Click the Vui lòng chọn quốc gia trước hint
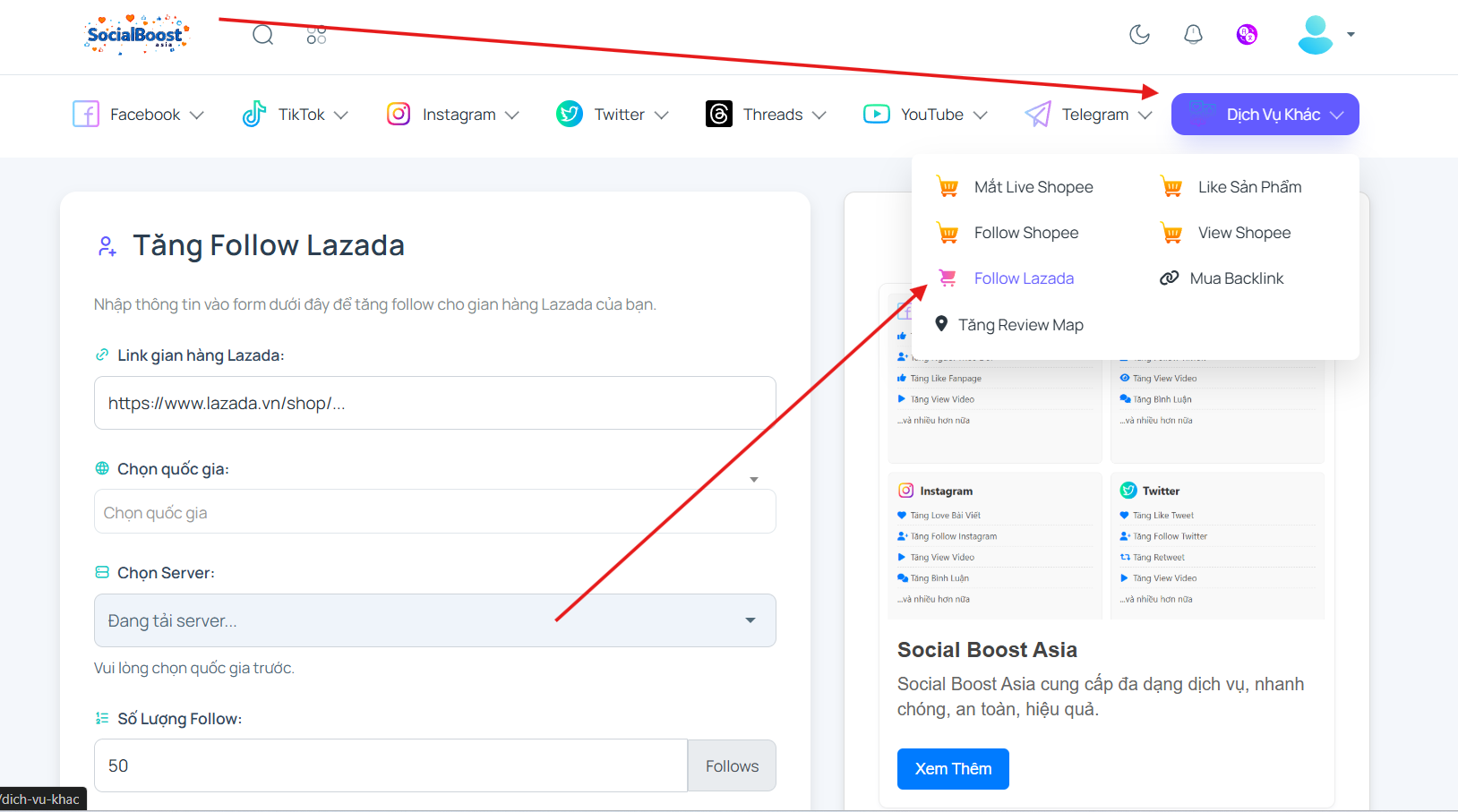This screenshot has height=812, width=1458. 194,668
